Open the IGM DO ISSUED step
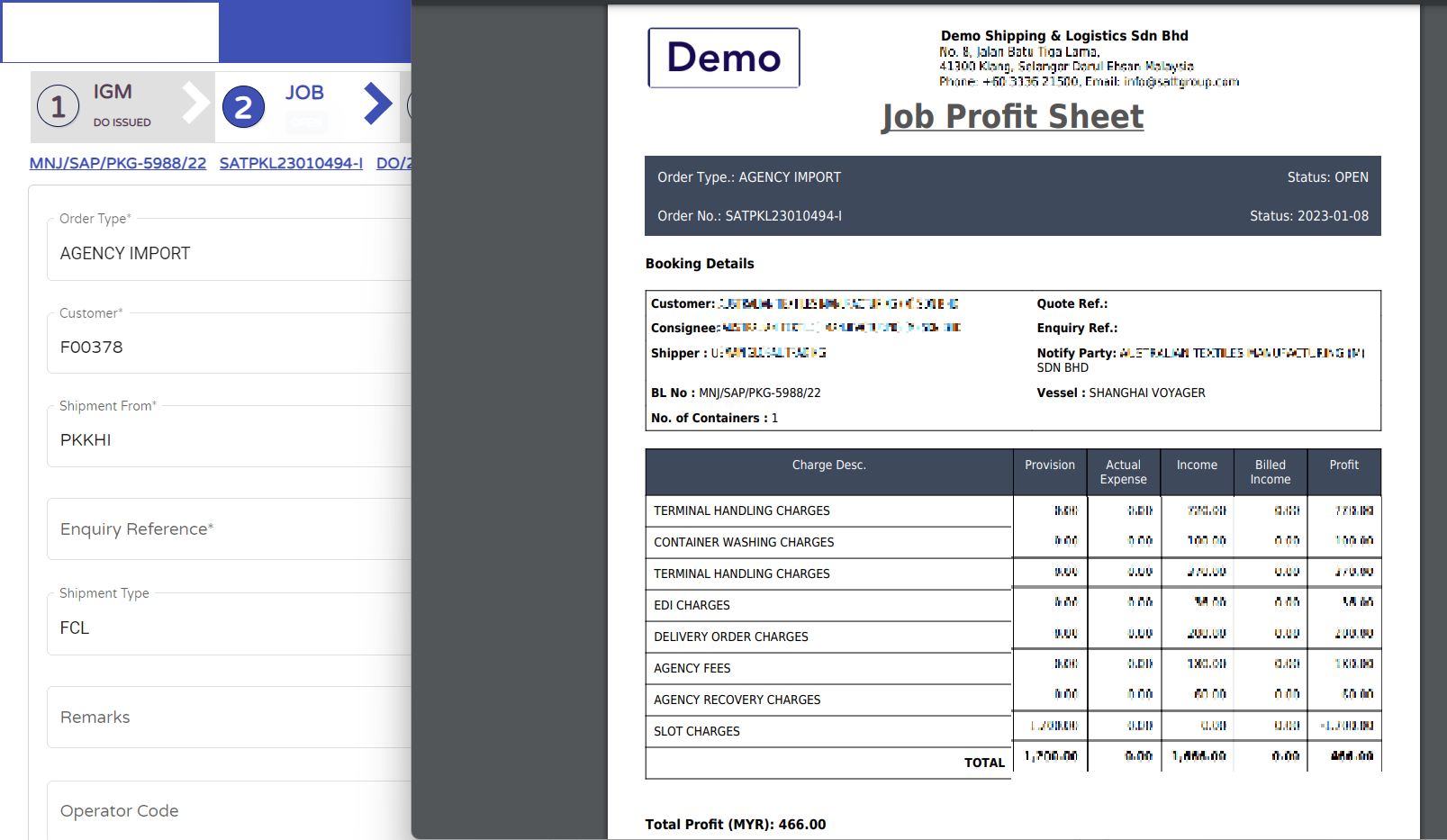This screenshot has height=840, width=1447. point(122,106)
